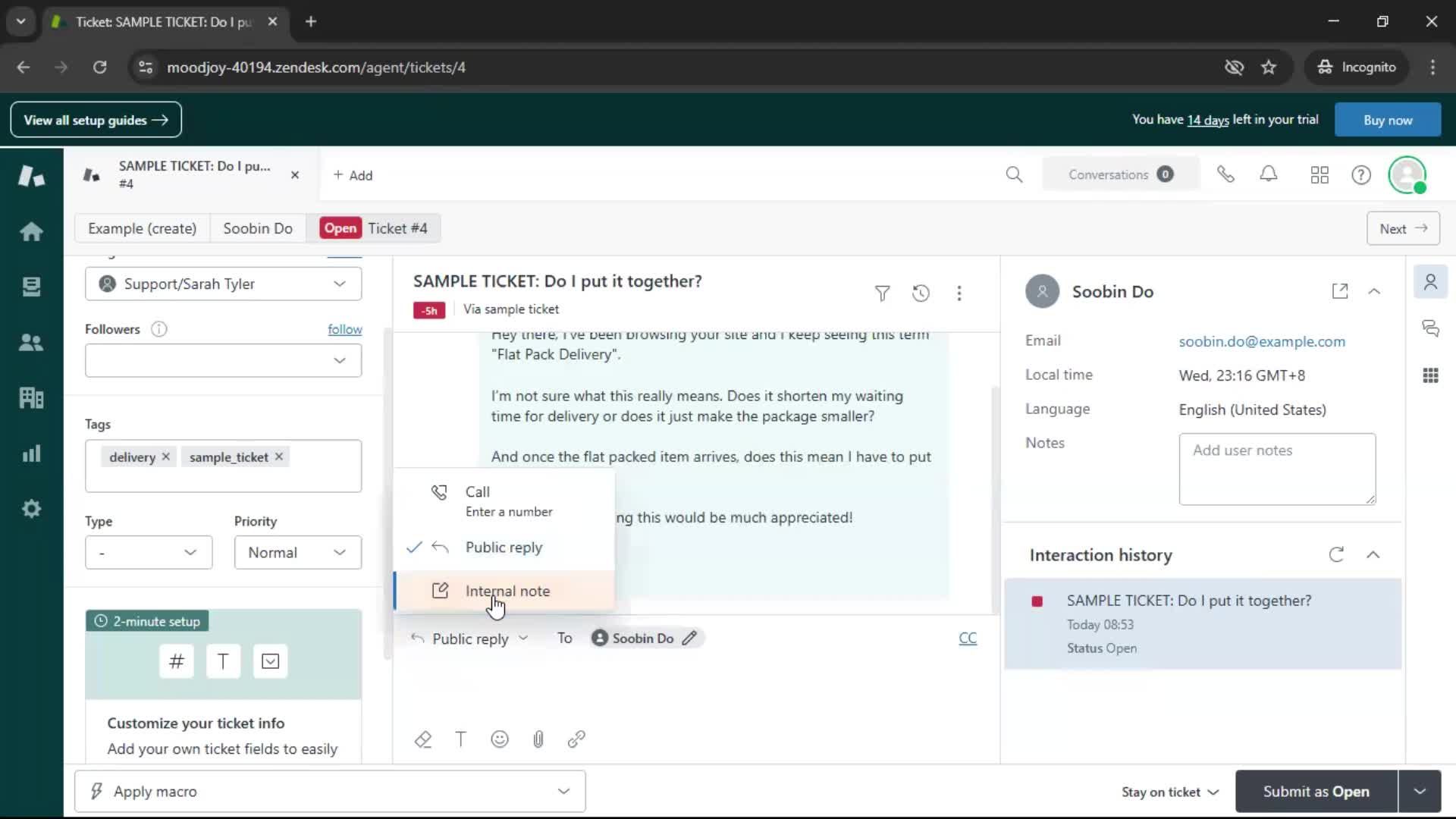Open the Views icon in sidebar
This screenshot has height=819, width=1456.
click(31, 287)
